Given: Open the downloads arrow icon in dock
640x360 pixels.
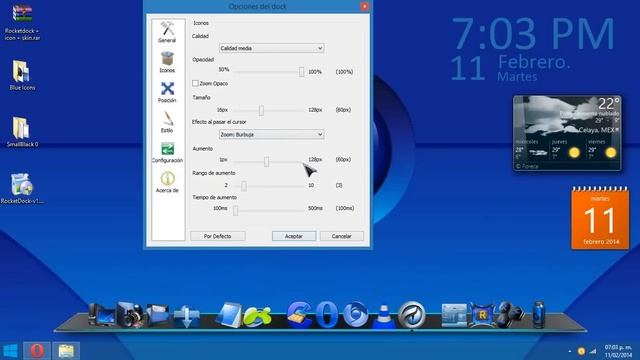Looking at the screenshot, I should (186, 316).
